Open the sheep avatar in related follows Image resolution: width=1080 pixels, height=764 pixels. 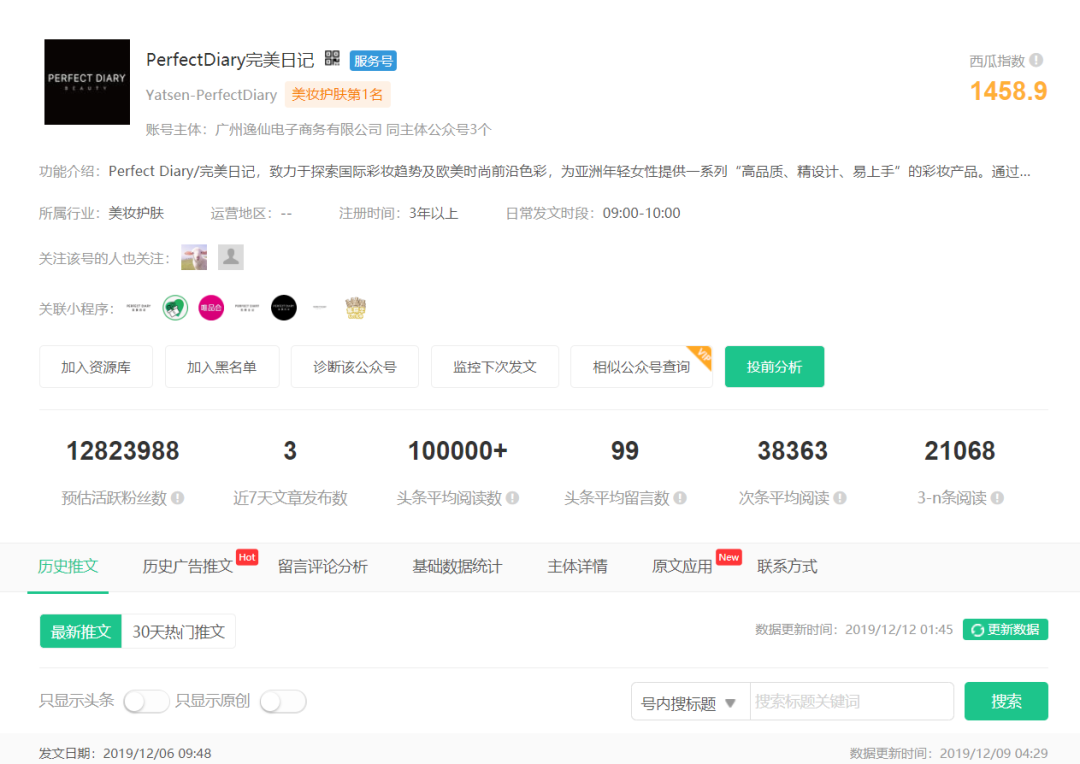[194, 258]
